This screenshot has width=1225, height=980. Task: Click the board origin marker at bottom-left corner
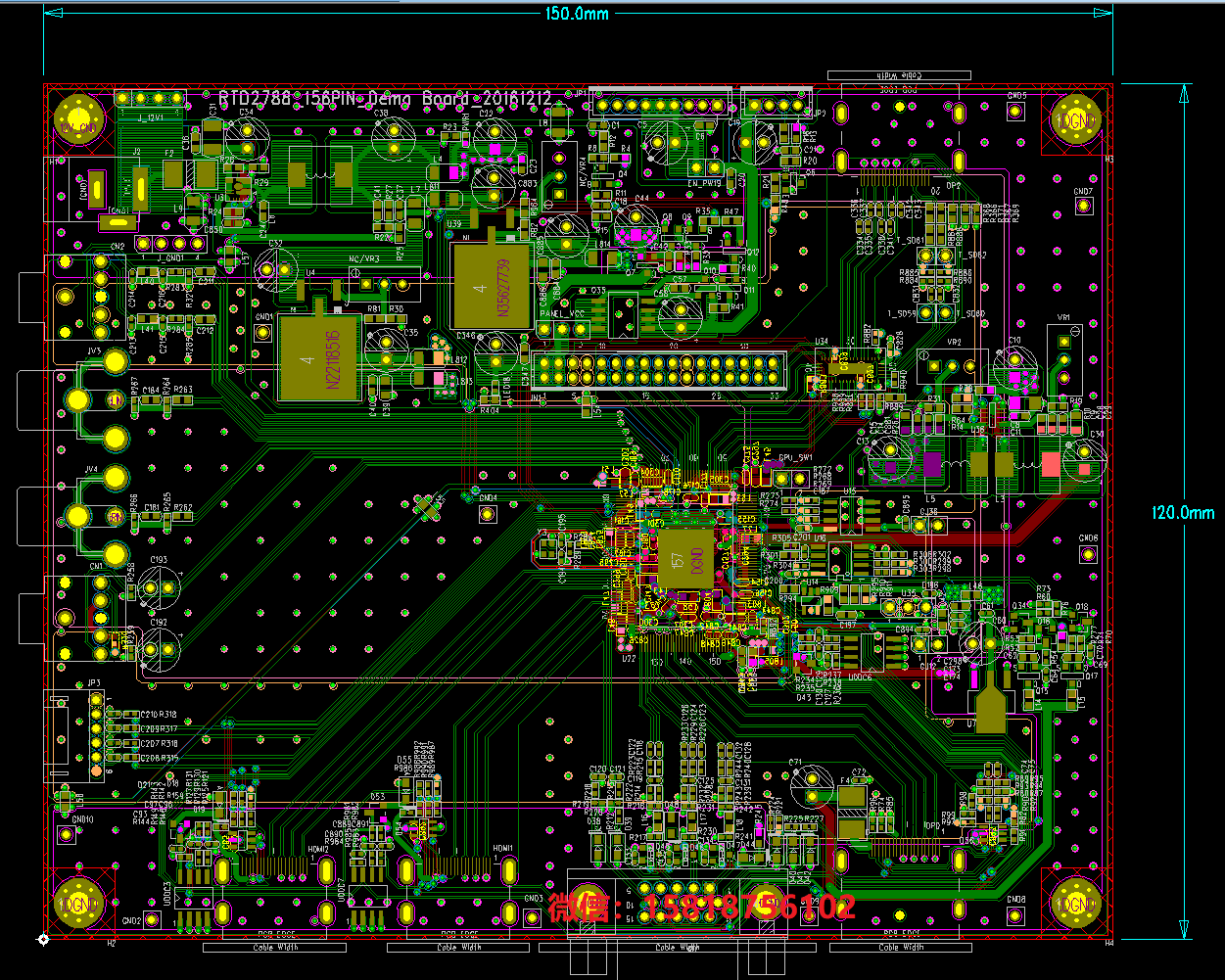pos(43,940)
